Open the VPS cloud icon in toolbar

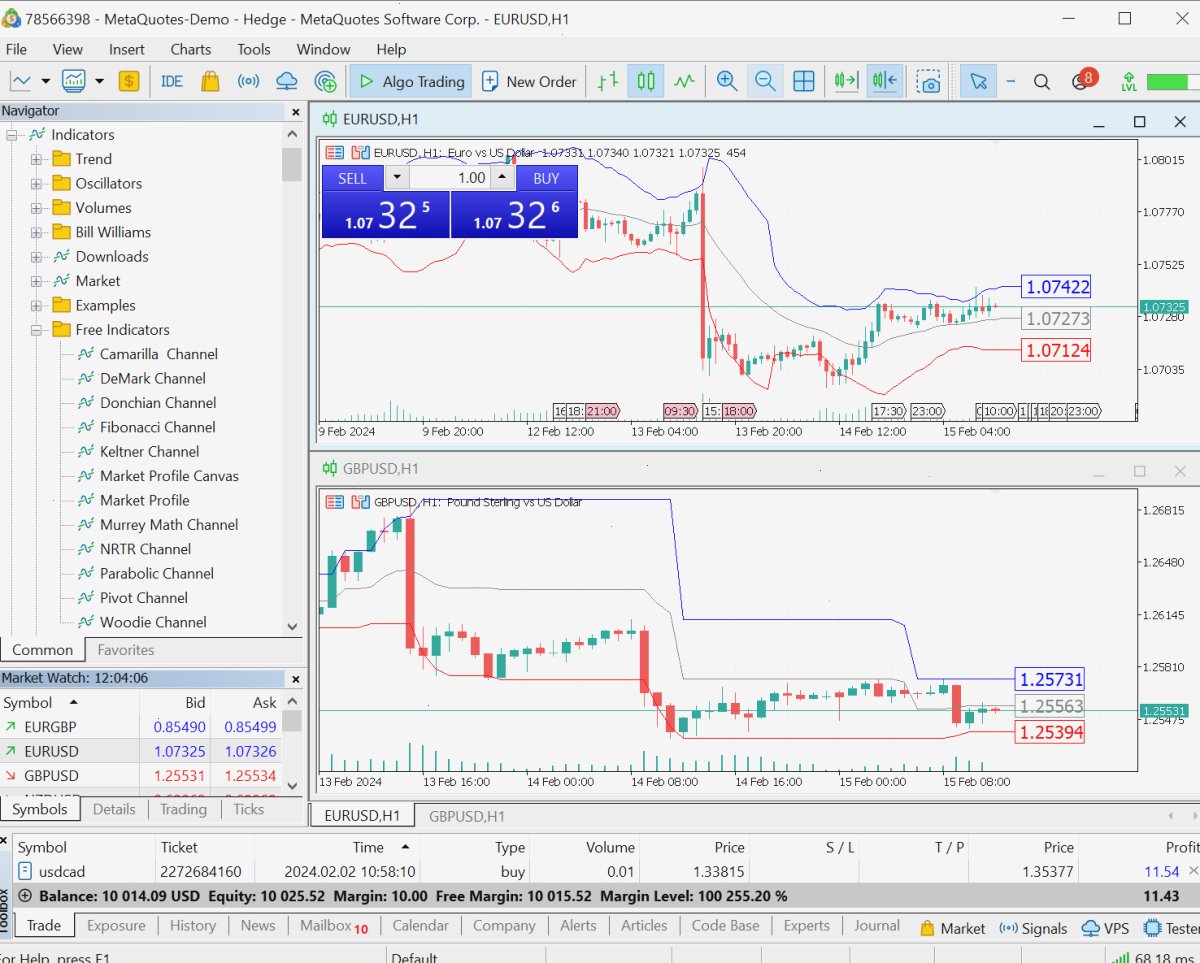coord(287,81)
